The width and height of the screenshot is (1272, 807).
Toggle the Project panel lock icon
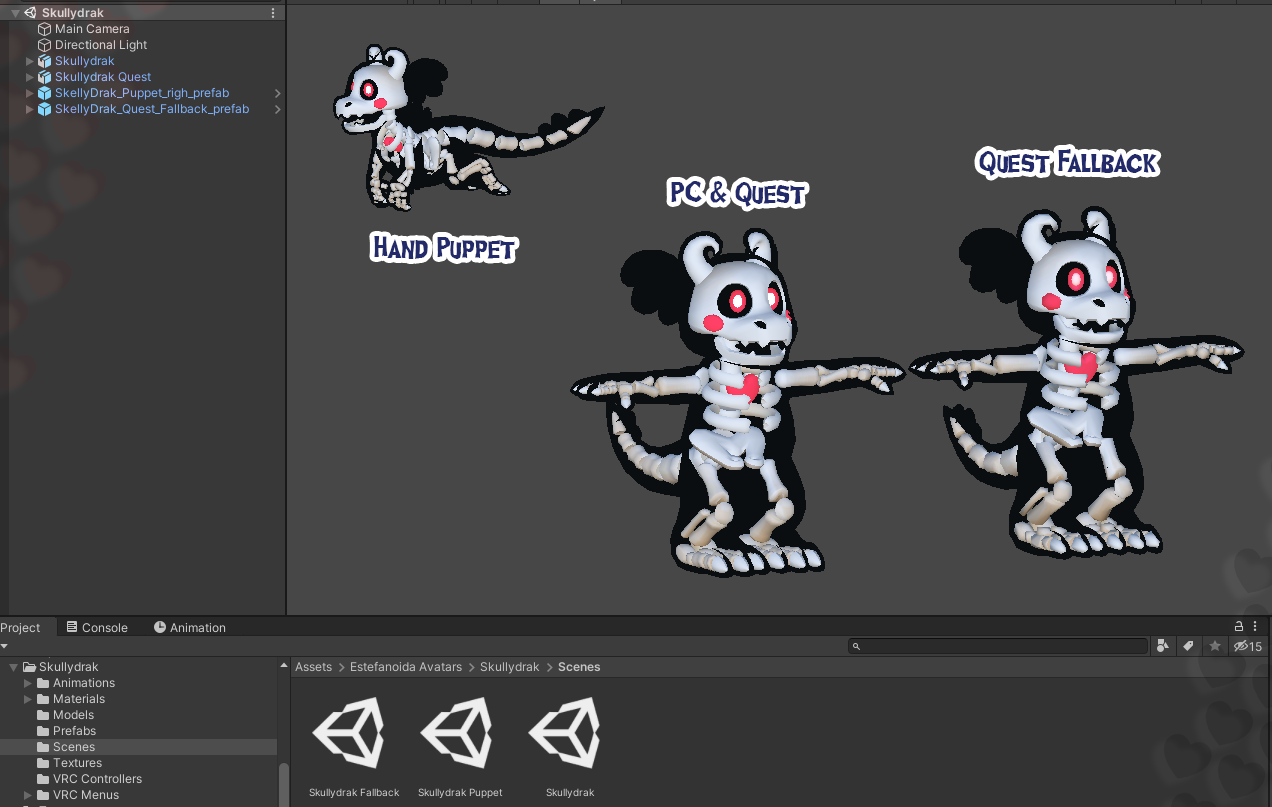[x=1237, y=626]
